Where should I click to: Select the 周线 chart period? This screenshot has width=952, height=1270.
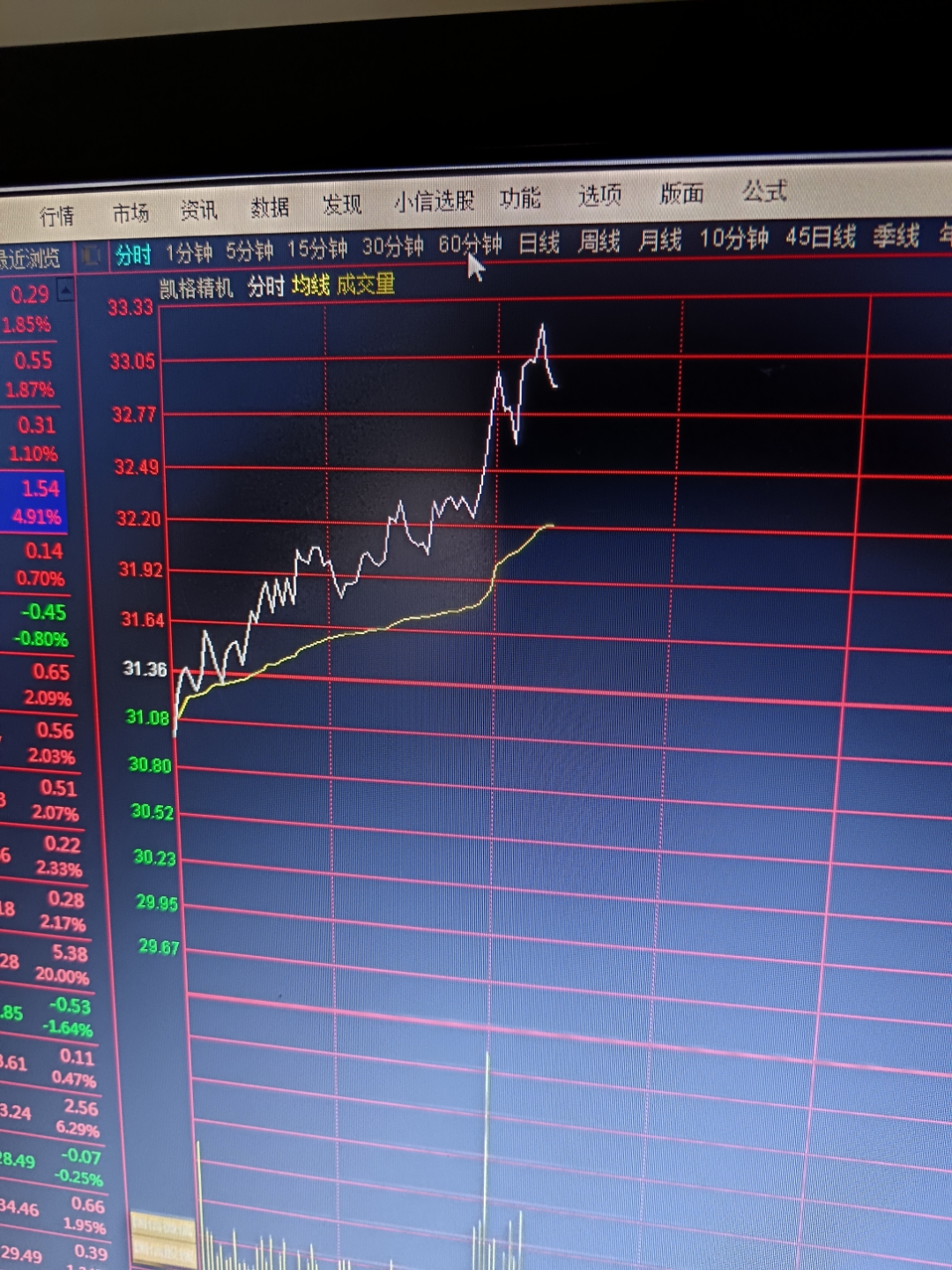tap(599, 241)
